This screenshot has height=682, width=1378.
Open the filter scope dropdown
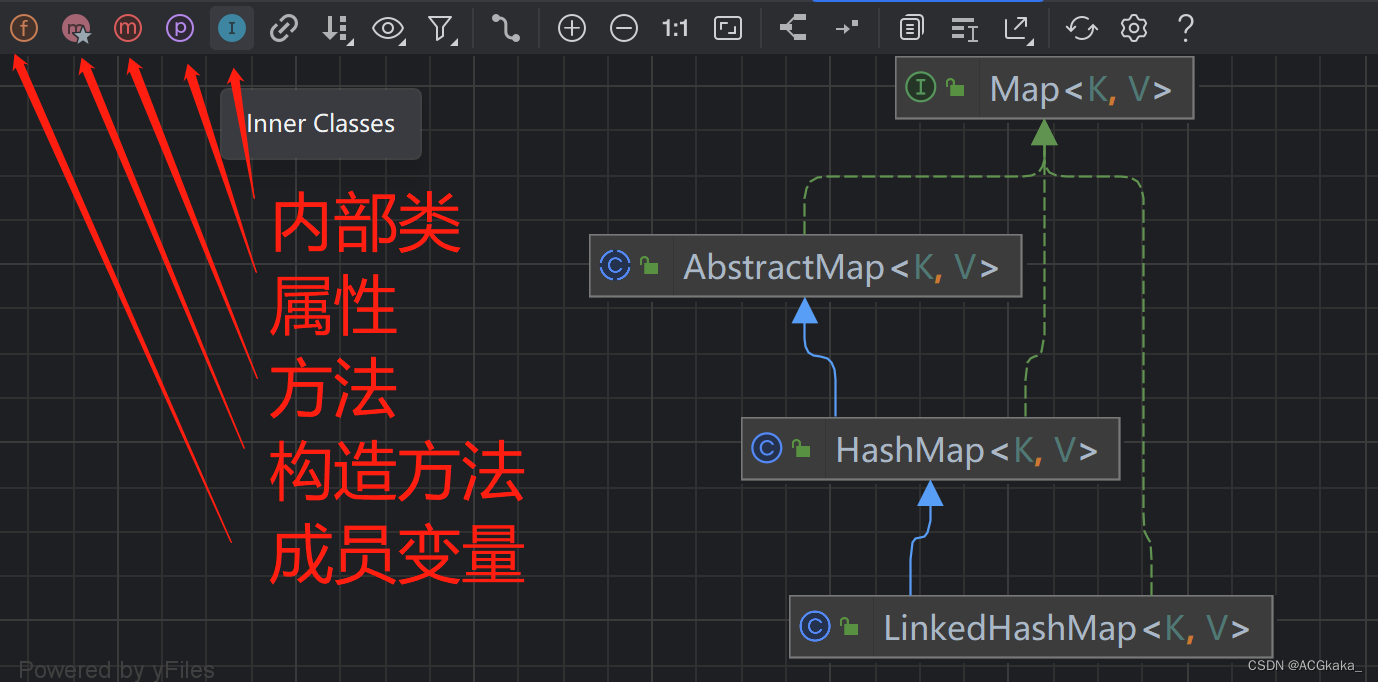pos(442,29)
